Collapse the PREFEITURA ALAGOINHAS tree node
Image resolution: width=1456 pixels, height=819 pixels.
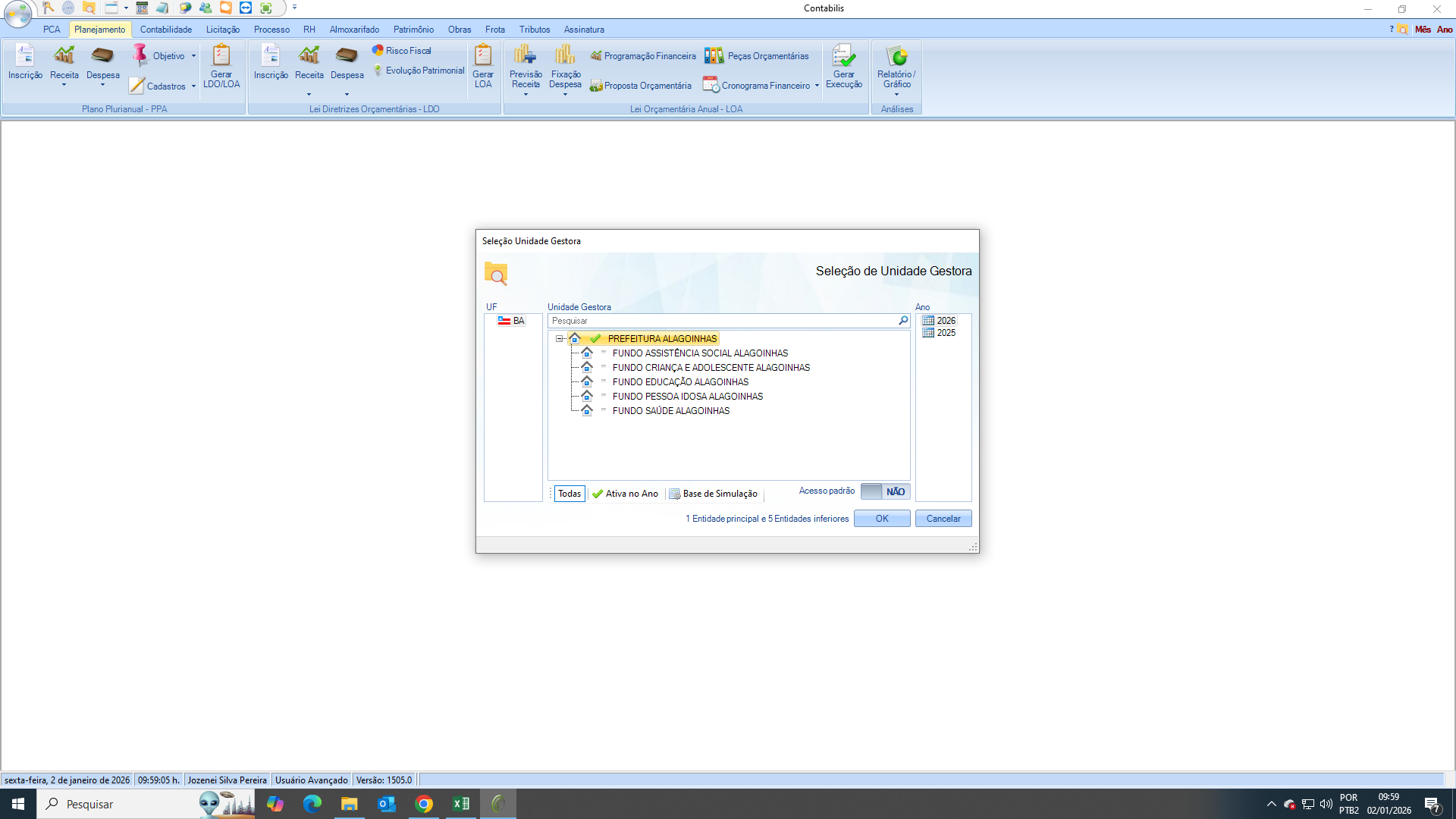[x=560, y=339]
